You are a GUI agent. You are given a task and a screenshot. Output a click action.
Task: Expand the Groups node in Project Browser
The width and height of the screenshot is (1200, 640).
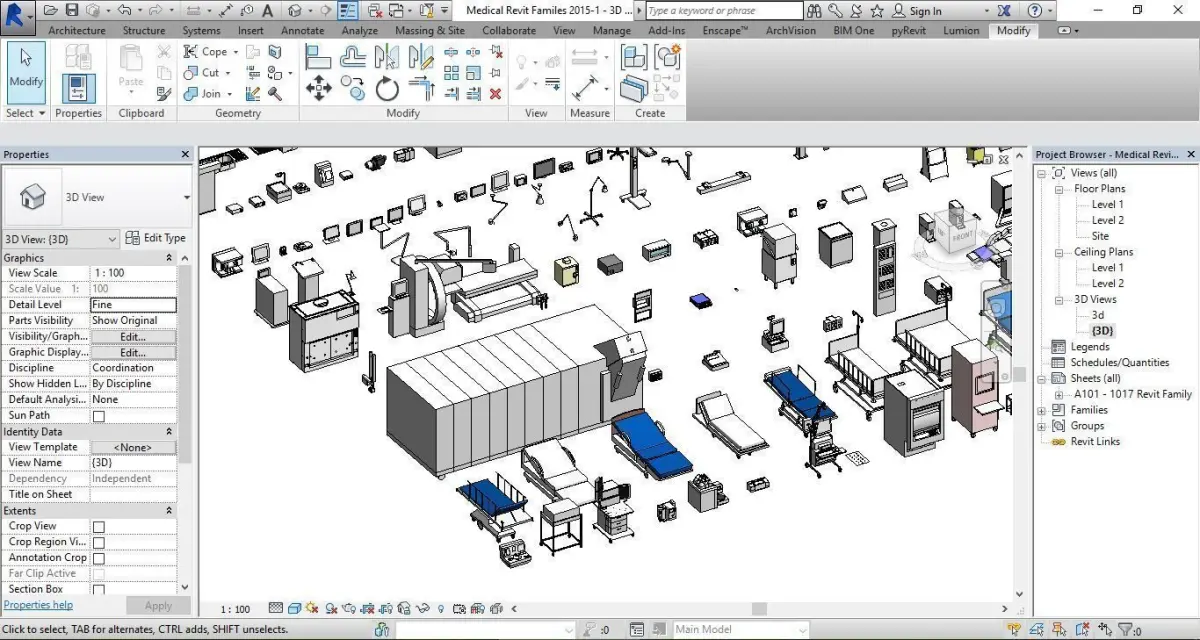point(1042,426)
